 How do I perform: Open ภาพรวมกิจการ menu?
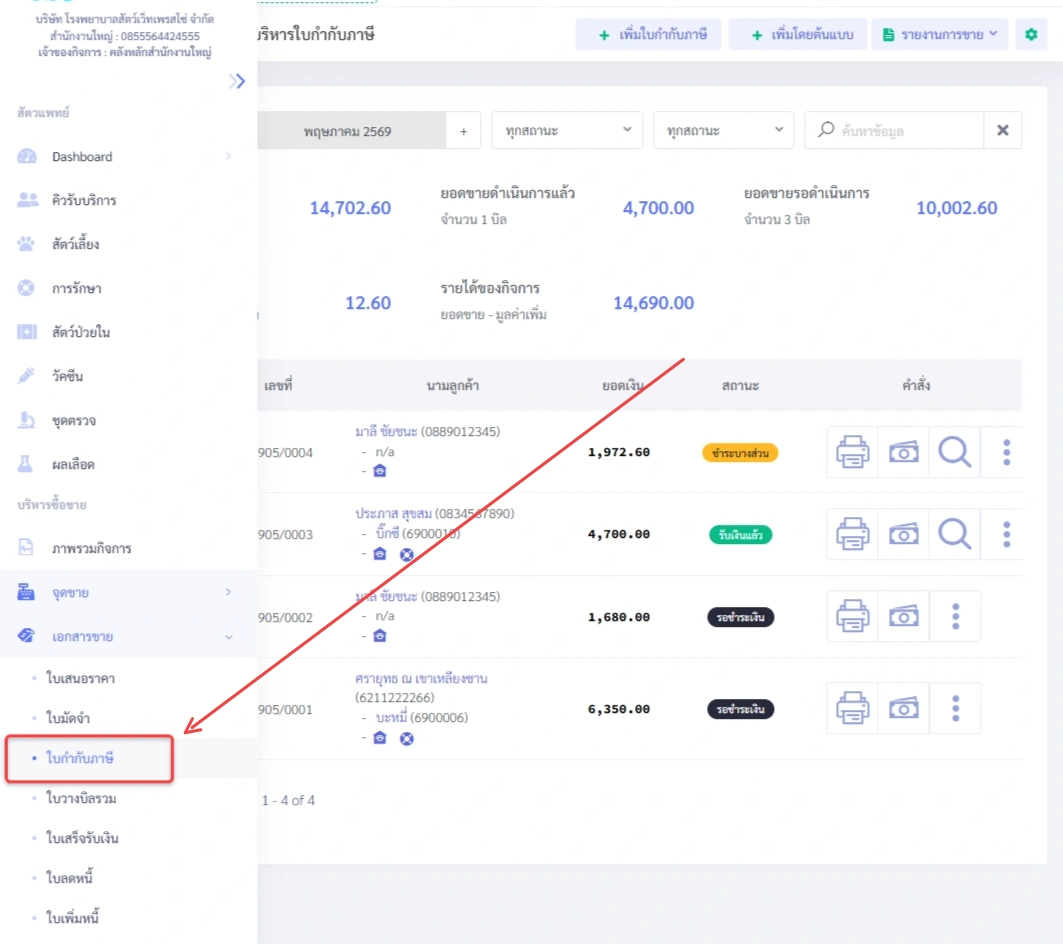coord(128,548)
